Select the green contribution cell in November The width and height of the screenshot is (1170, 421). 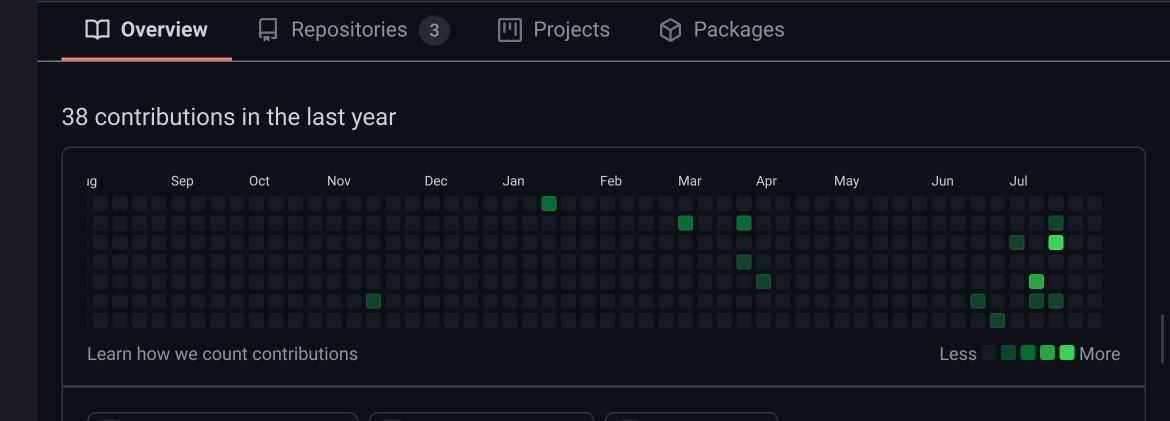coord(373,301)
